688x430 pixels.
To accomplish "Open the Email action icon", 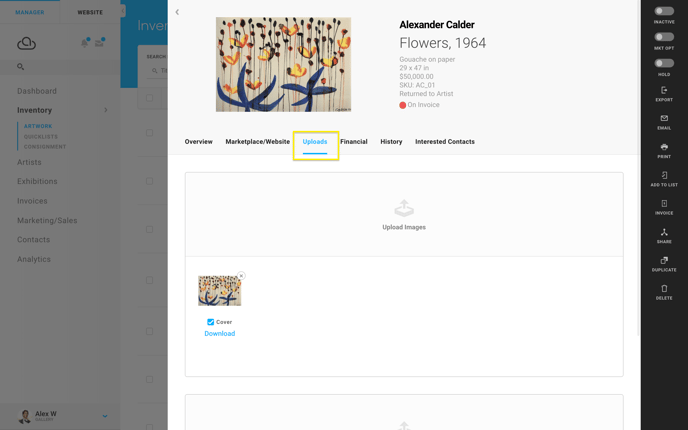I will pyautogui.click(x=664, y=118).
